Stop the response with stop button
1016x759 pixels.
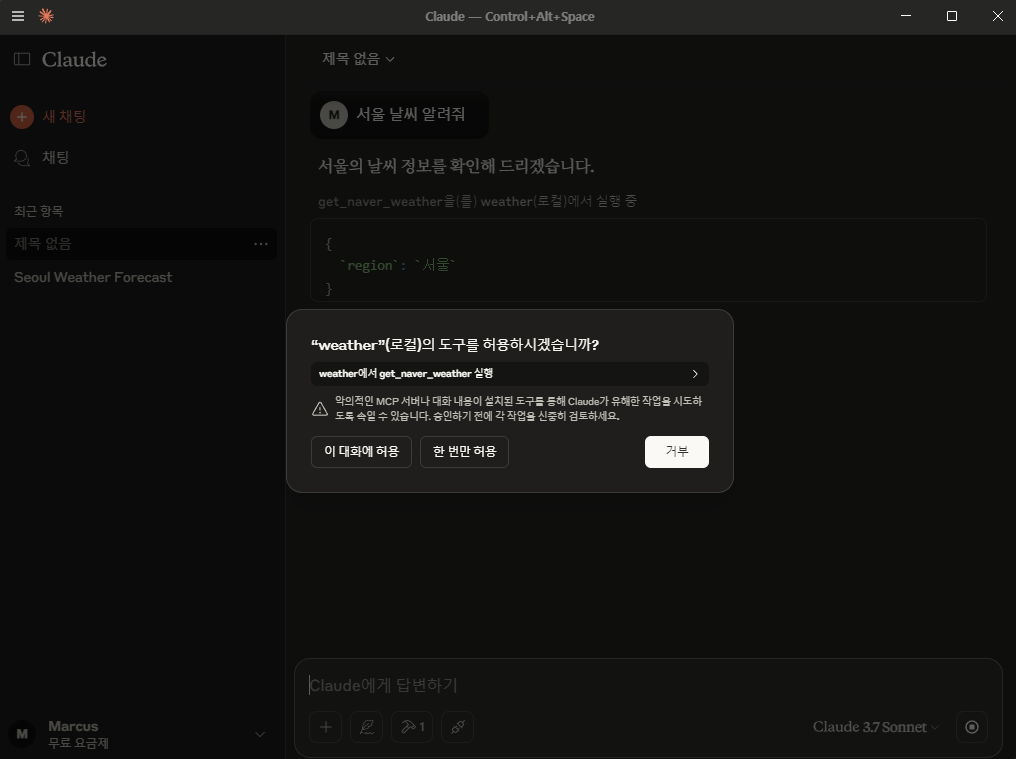coord(972,727)
